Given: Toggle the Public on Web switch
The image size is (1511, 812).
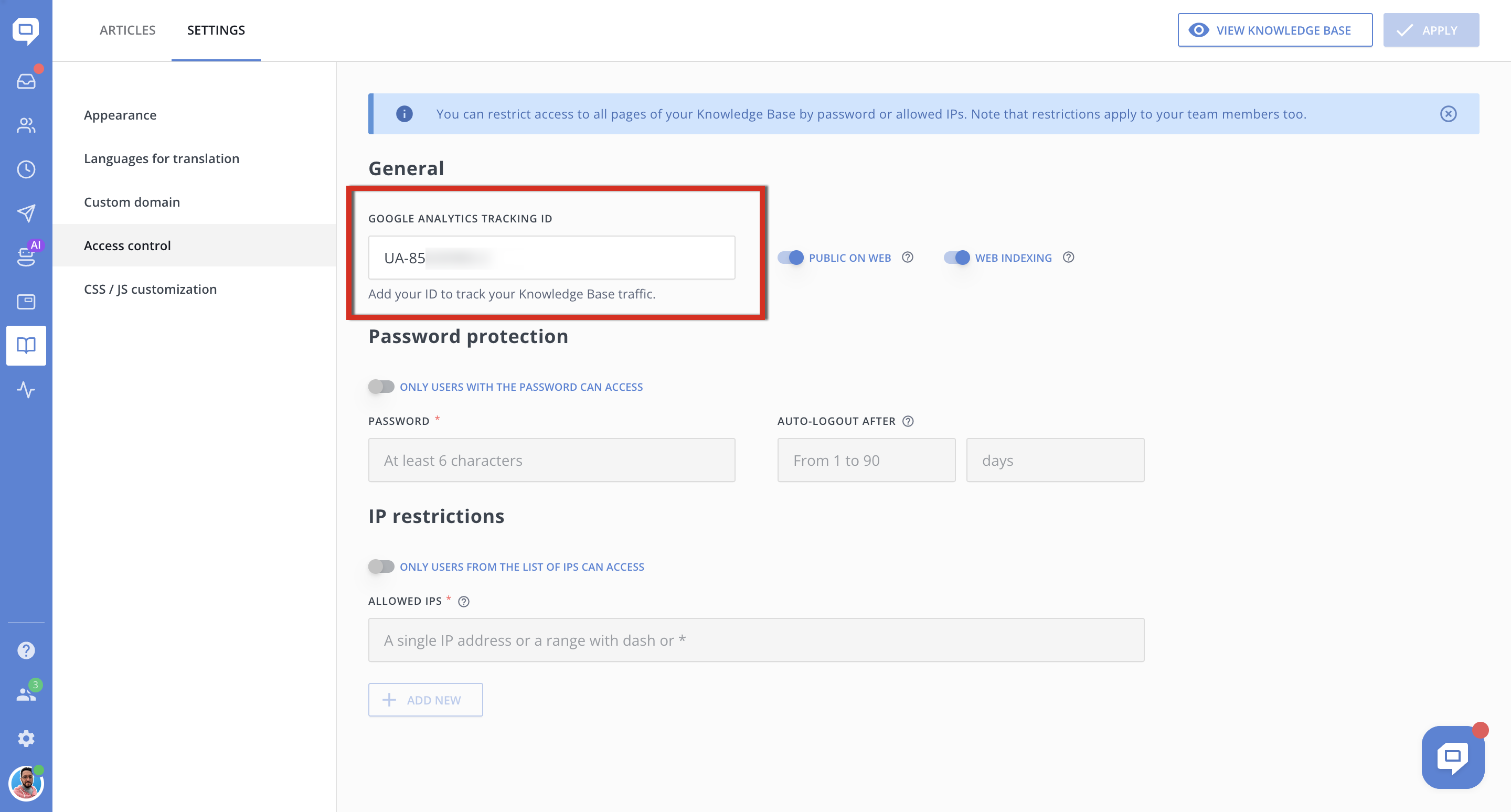Looking at the screenshot, I should [790, 258].
